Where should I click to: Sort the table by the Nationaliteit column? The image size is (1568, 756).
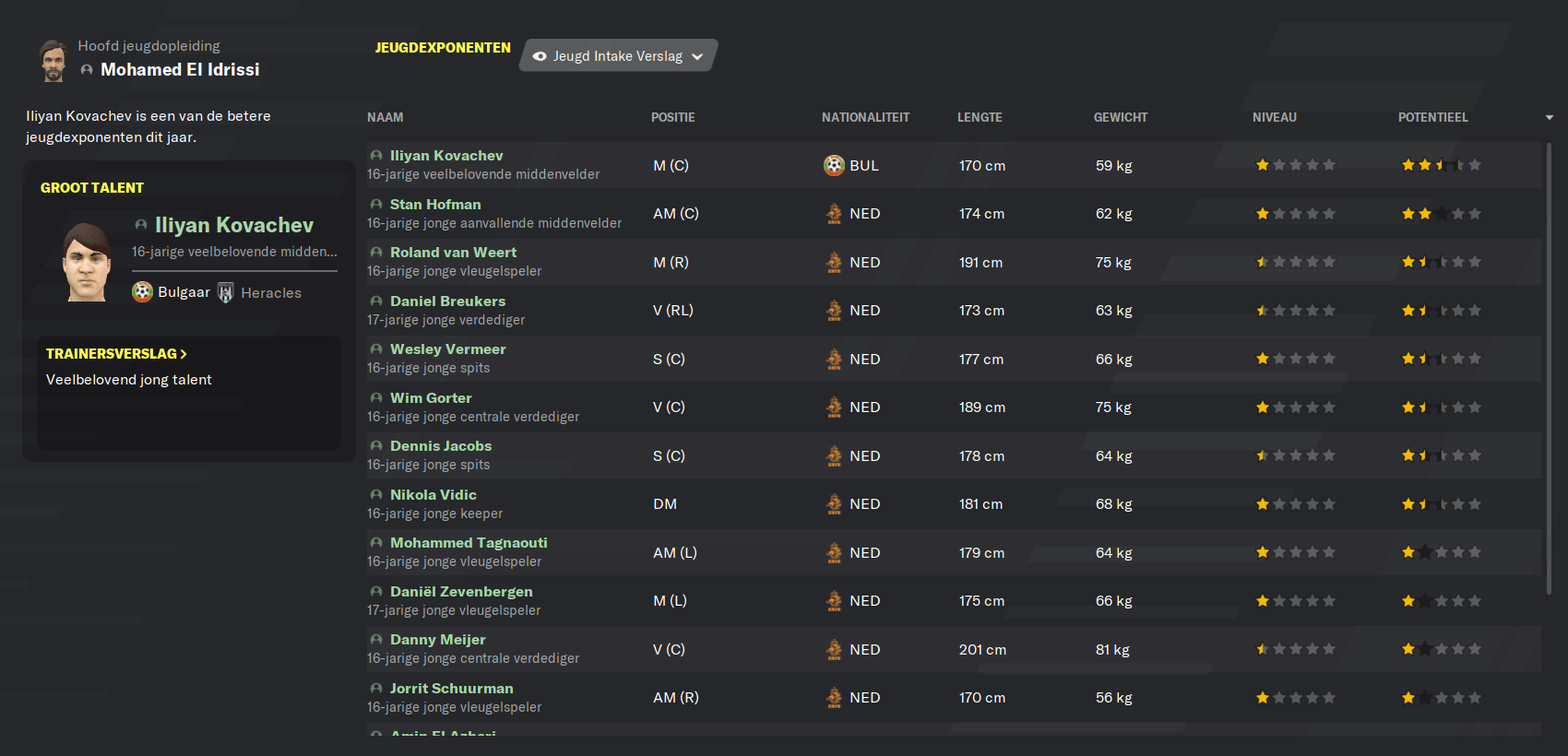865,118
